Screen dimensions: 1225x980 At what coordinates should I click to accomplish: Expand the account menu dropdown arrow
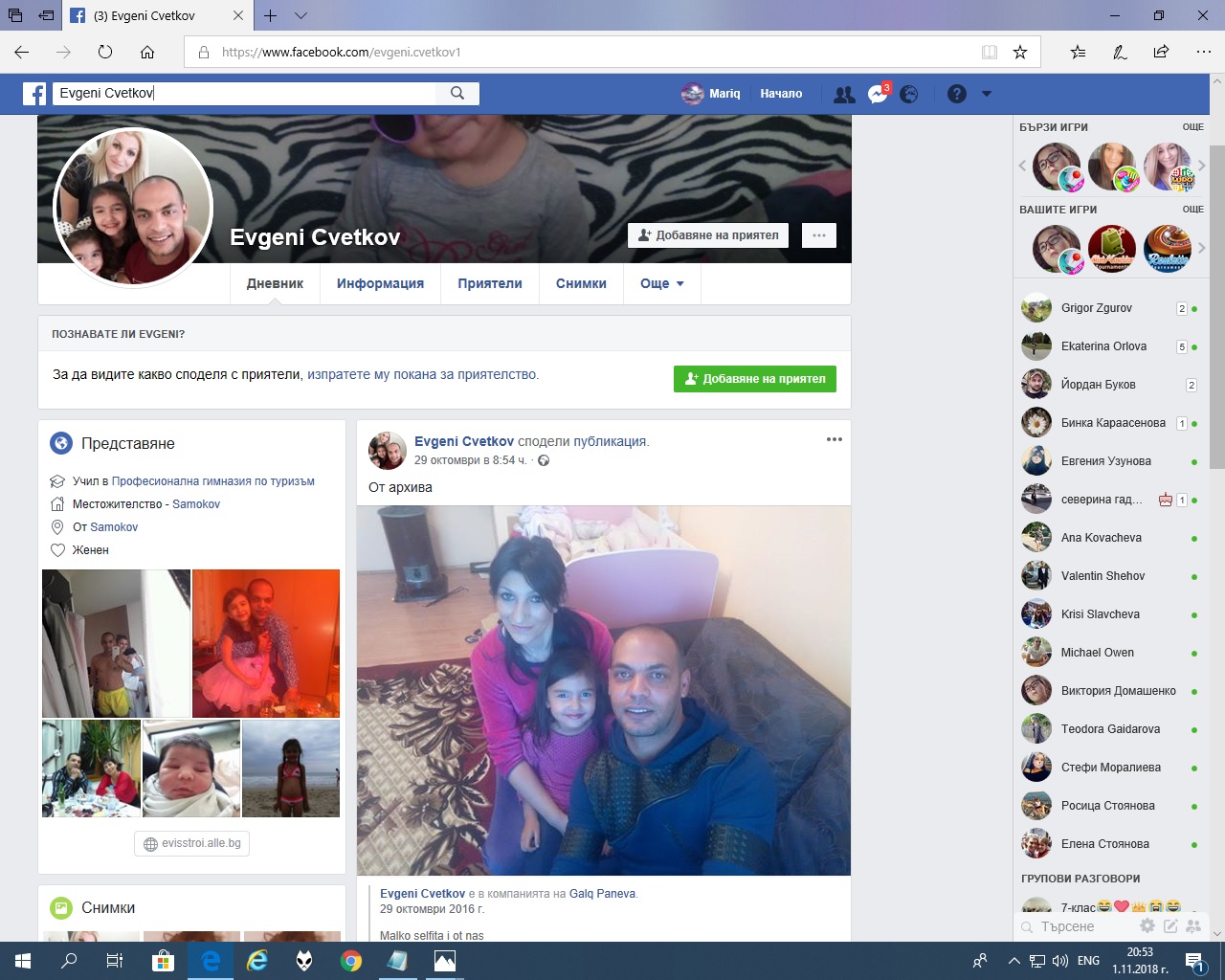point(987,94)
